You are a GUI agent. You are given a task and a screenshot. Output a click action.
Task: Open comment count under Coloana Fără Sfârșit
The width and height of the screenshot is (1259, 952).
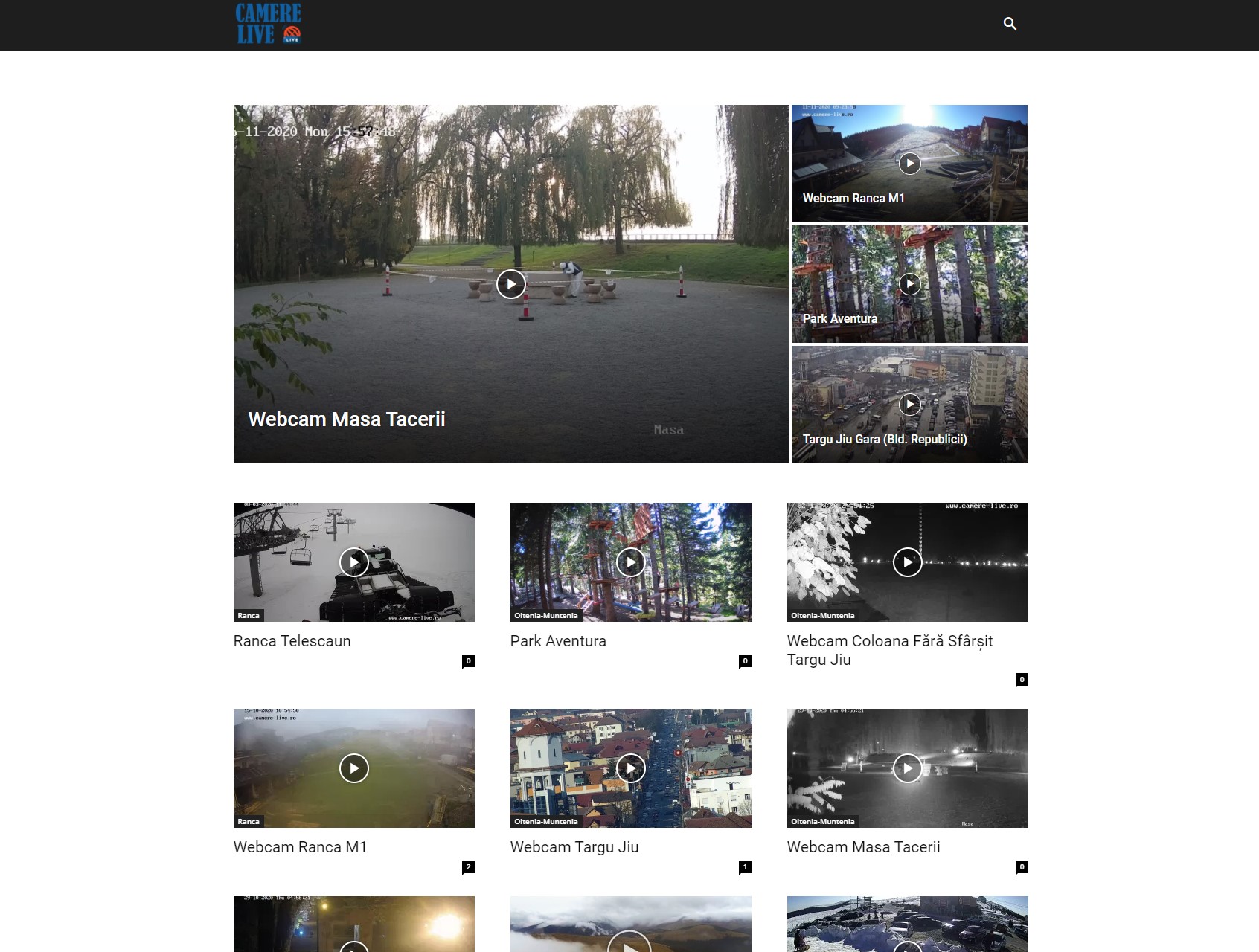[x=1022, y=680]
